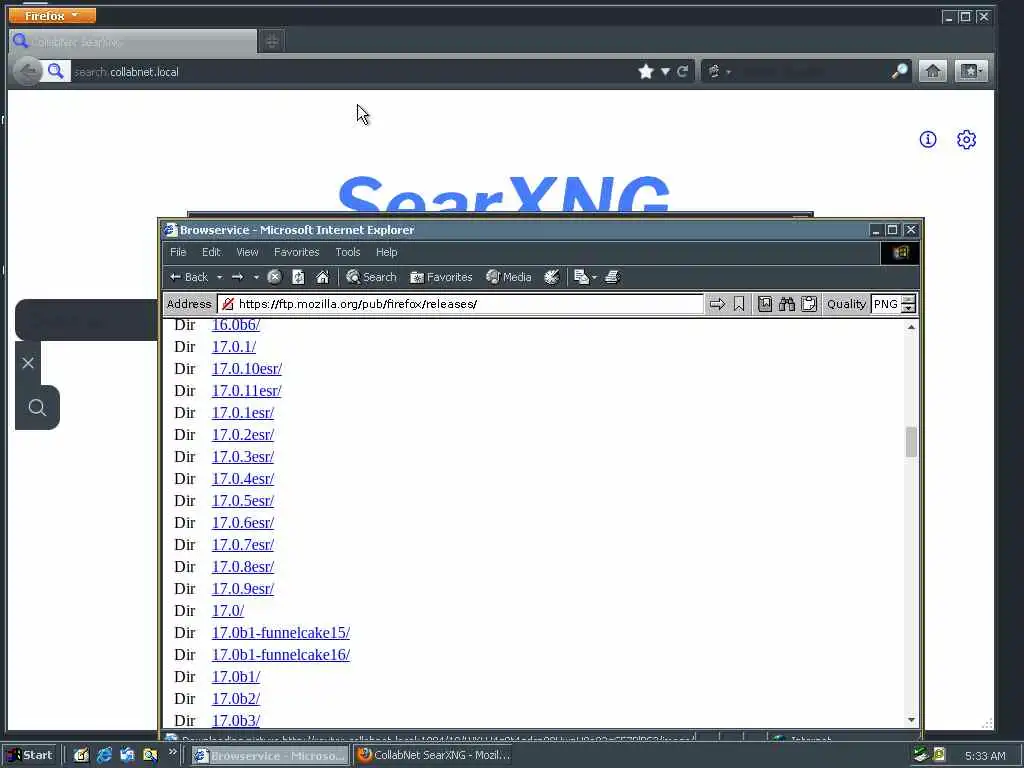
Task: Click the clipboard icon in Browservice toolbar
Action: (809, 304)
